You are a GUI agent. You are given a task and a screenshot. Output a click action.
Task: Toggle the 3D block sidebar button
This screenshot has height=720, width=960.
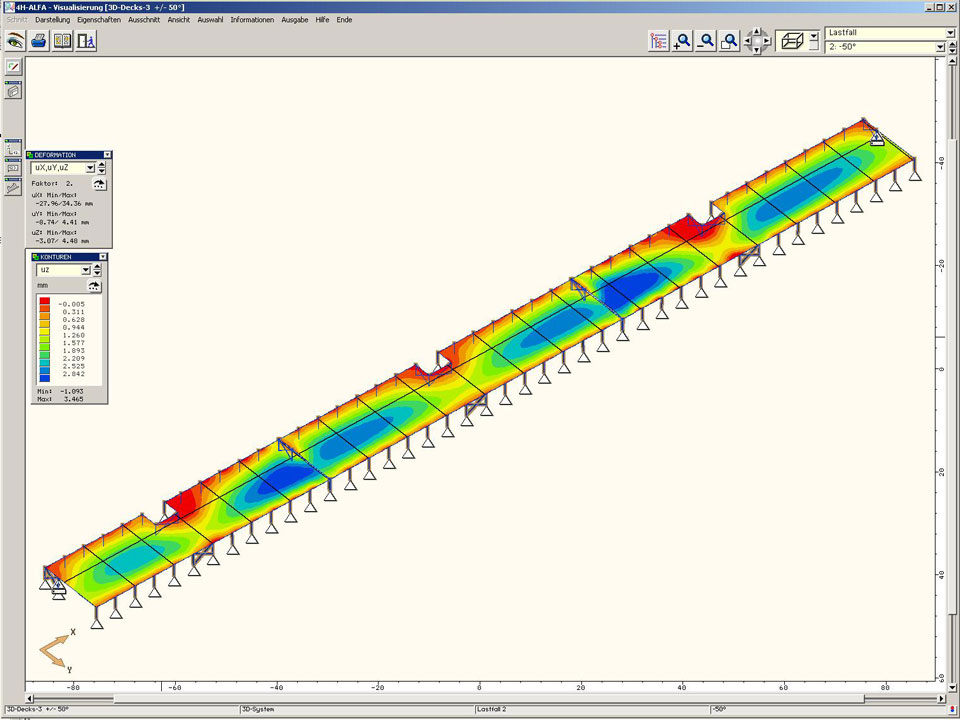(x=13, y=91)
